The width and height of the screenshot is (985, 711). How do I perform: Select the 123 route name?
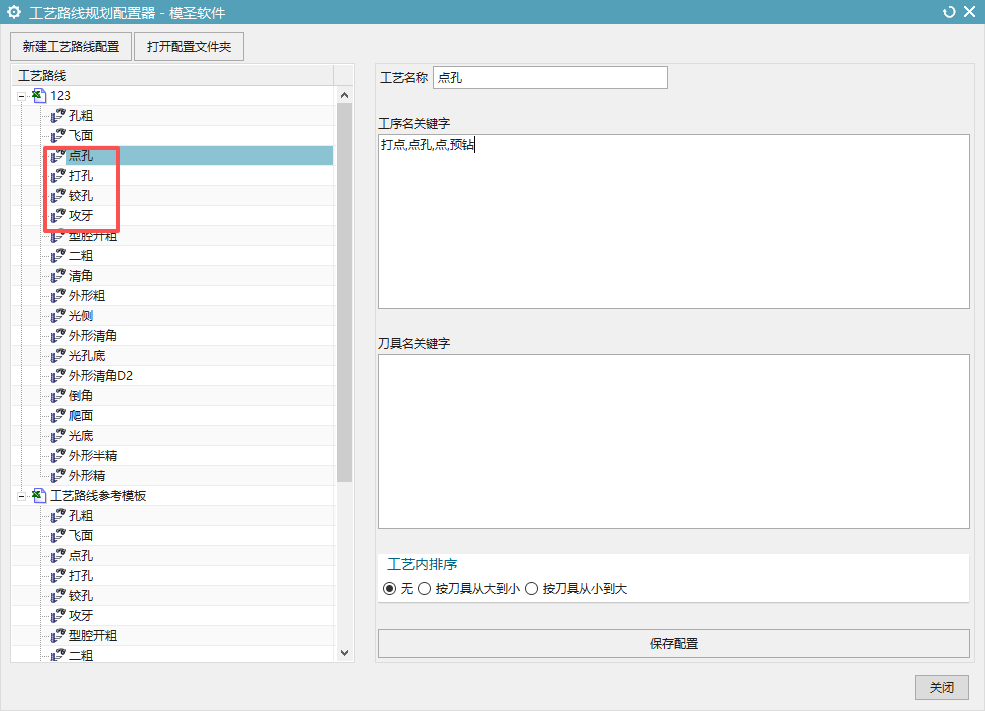point(60,95)
